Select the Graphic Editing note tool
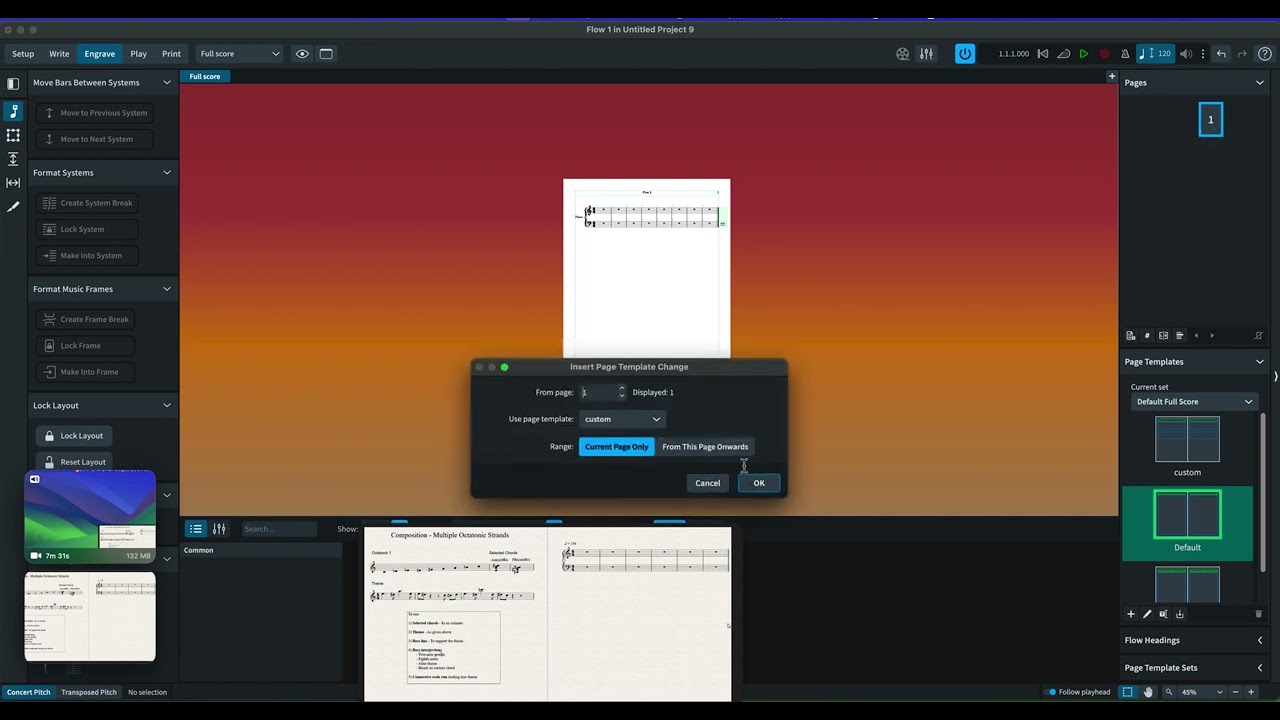Image resolution: width=1280 pixels, height=720 pixels. [x=13, y=112]
